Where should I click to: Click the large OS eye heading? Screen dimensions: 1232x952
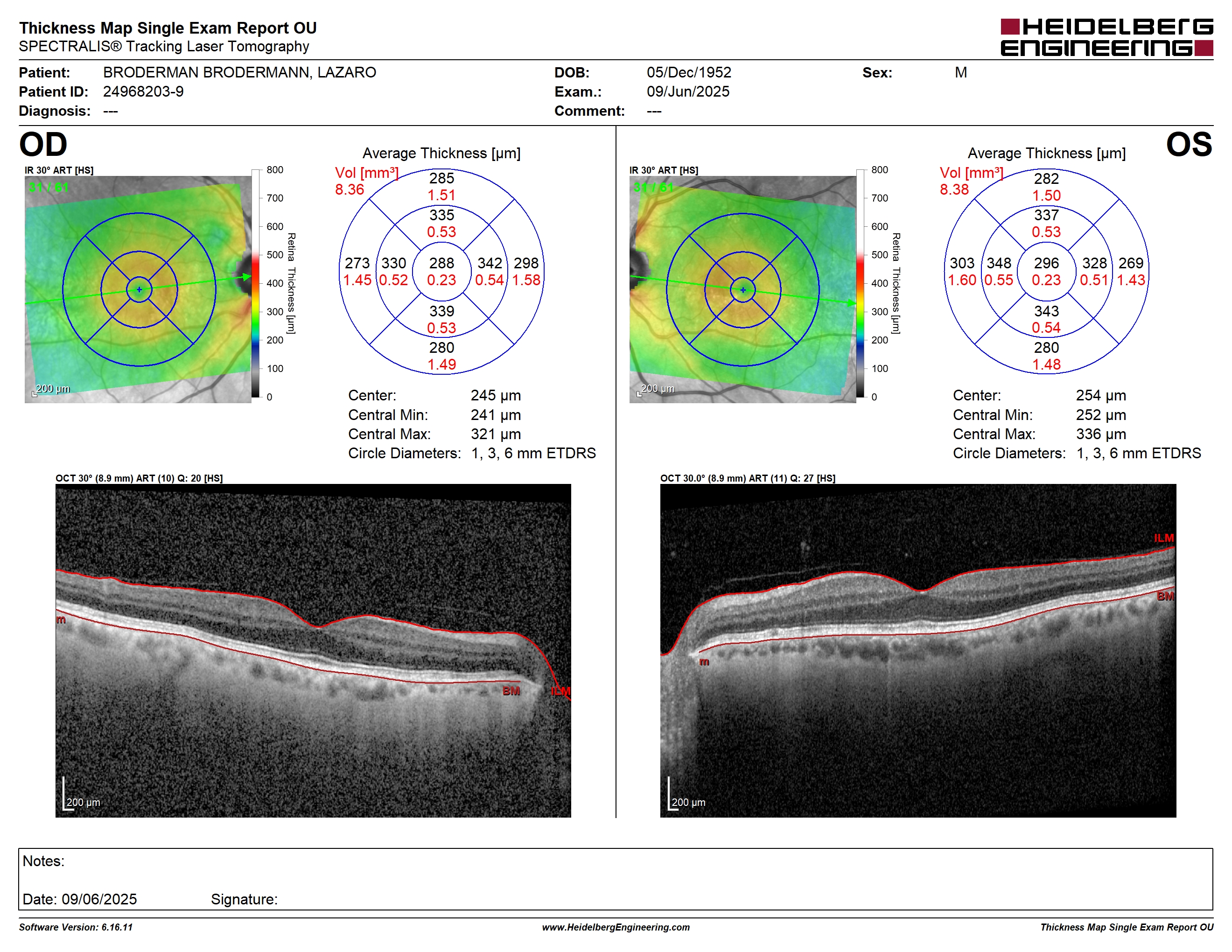(1189, 144)
